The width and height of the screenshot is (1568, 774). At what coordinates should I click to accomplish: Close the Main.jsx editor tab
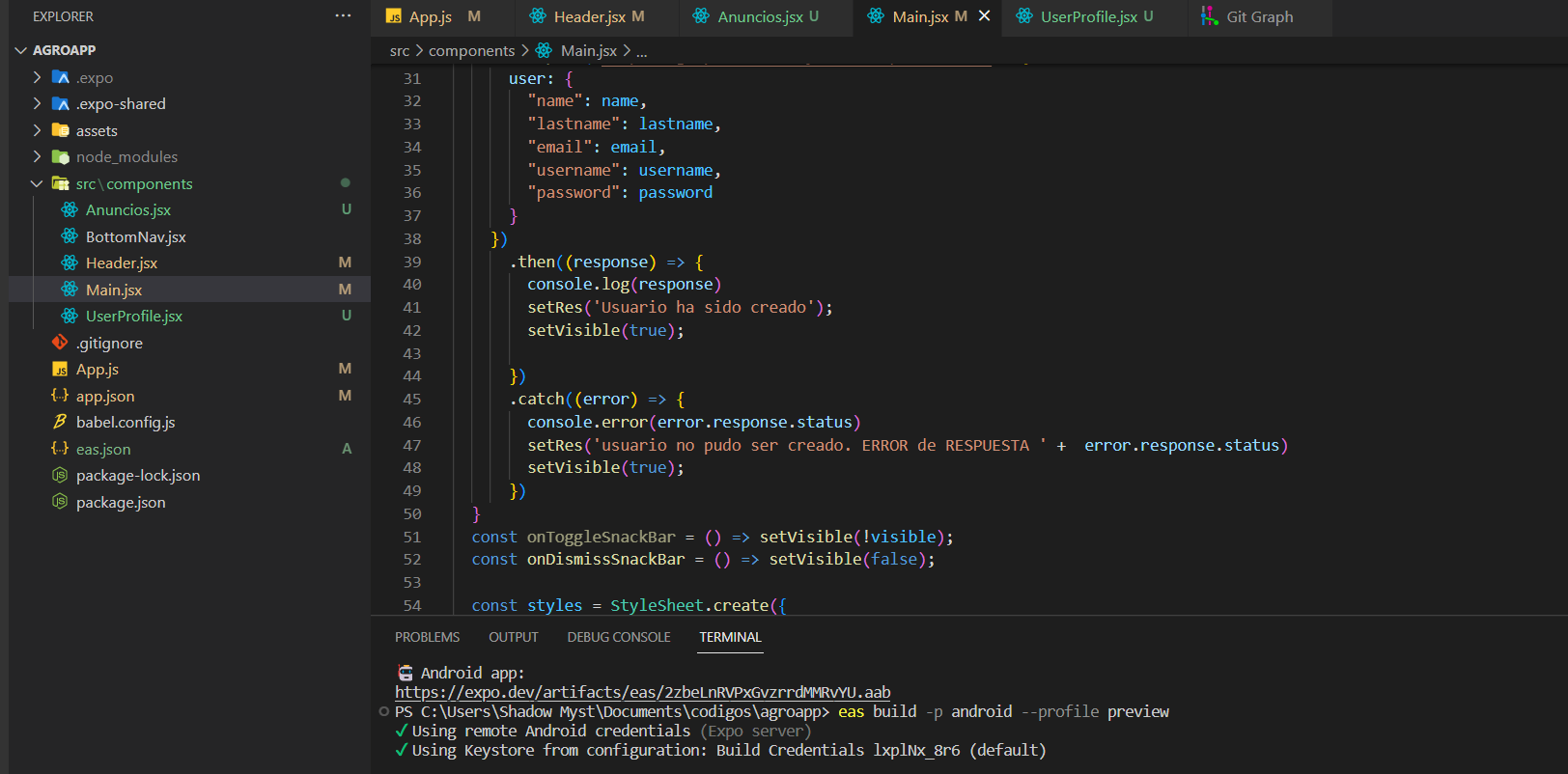tap(984, 16)
